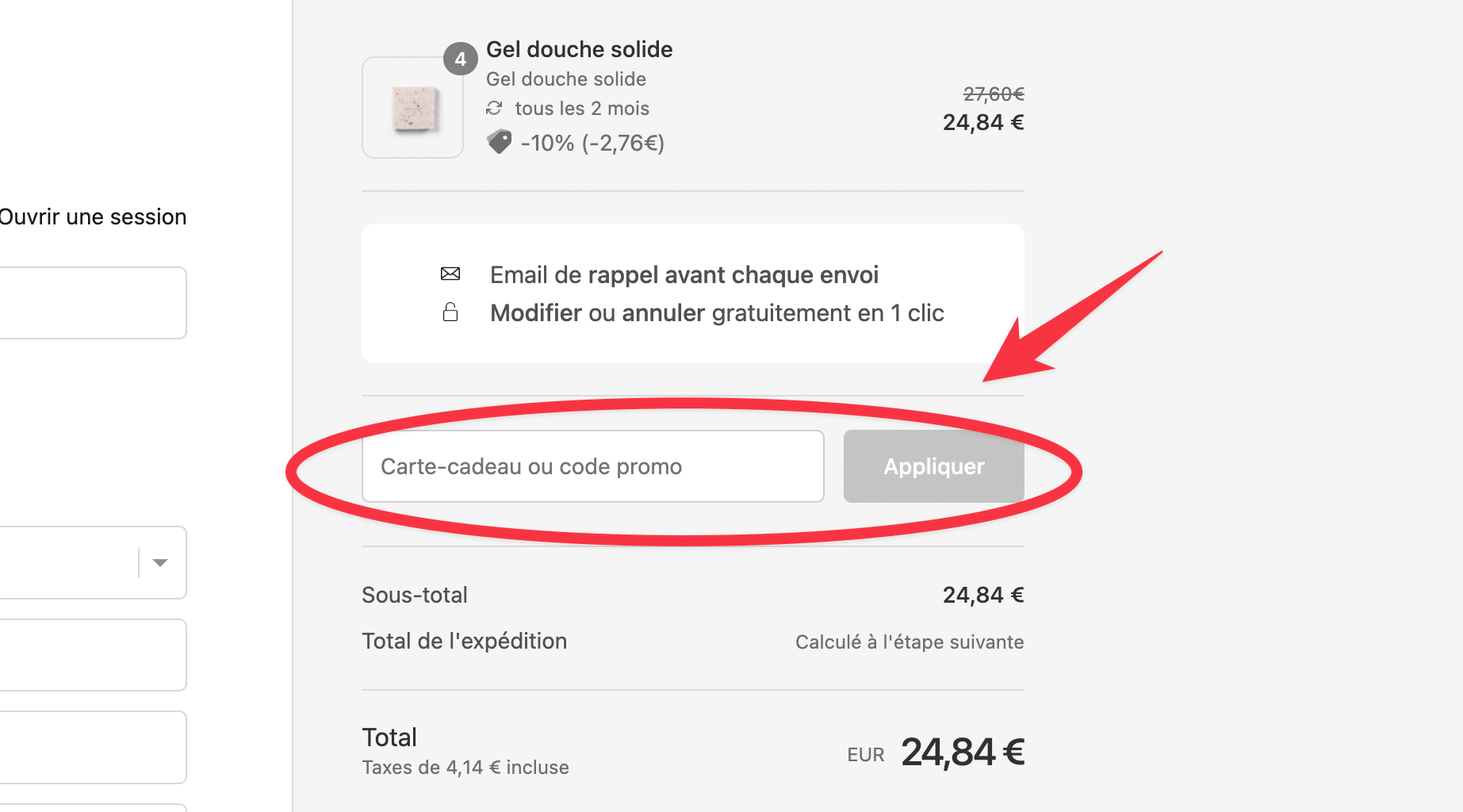1463x812 pixels.
Task: Click the lock icon beside modification info
Action: 450,312
